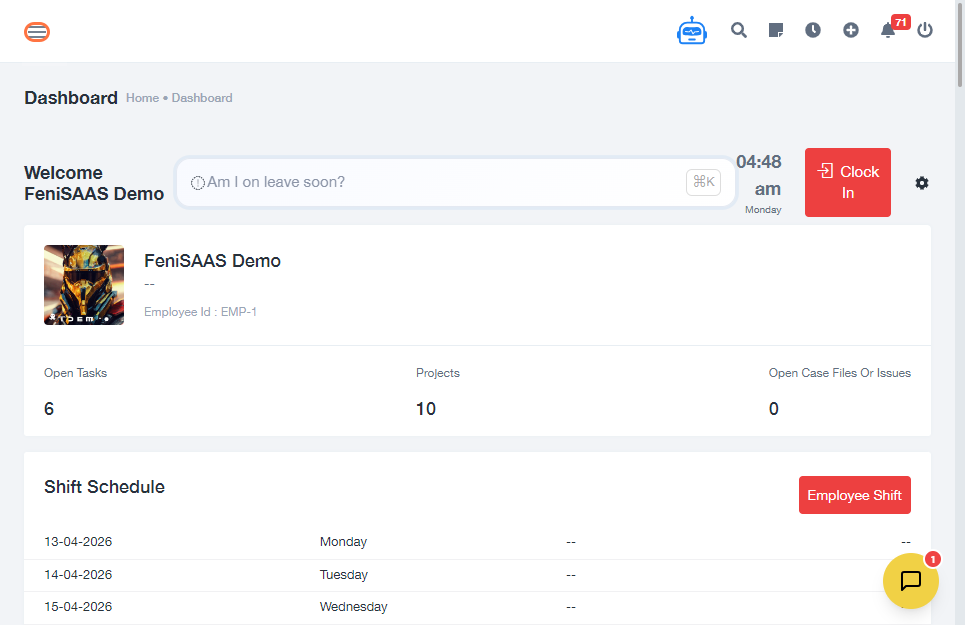Open dashboard settings gear icon
The height and width of the screenshot is (625, 965).
click(922, 183)
